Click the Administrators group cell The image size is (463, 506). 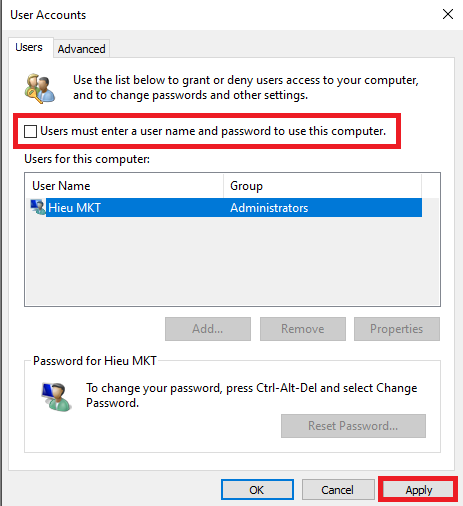[x=269, y=208]
